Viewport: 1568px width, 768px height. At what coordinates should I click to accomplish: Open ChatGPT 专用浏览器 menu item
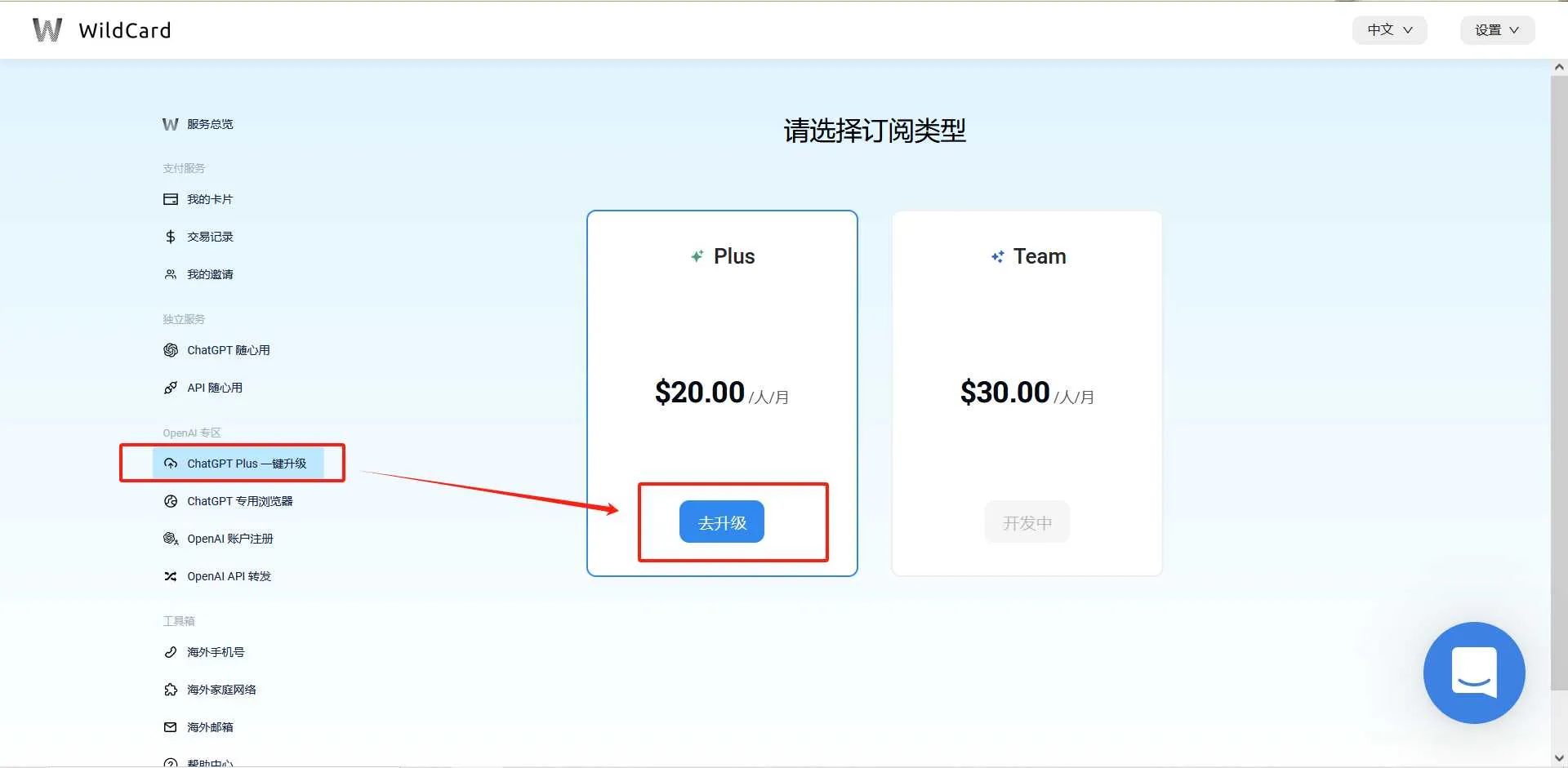240,501
